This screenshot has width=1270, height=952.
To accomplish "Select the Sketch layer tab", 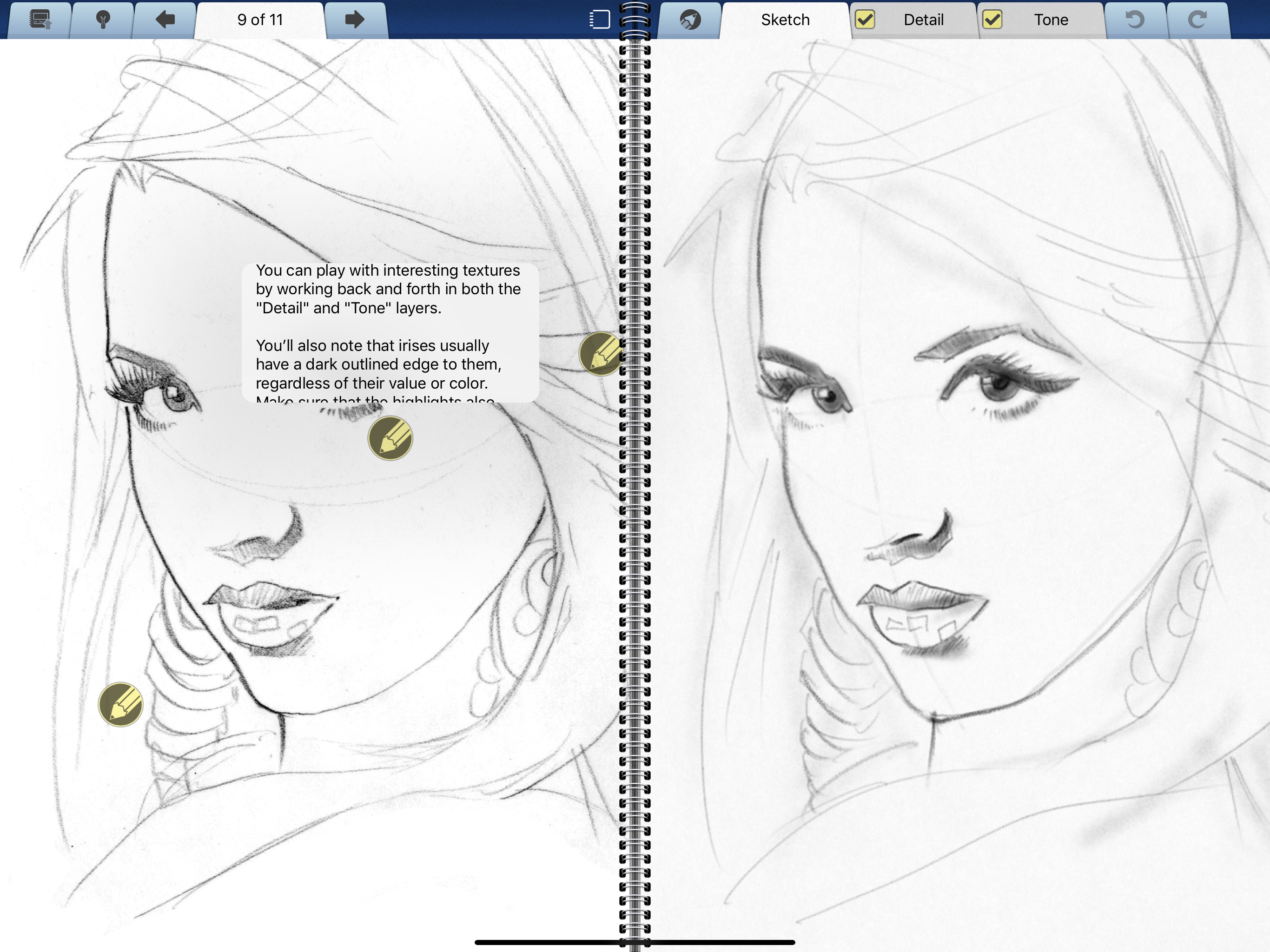I will (x=785, y=20).
